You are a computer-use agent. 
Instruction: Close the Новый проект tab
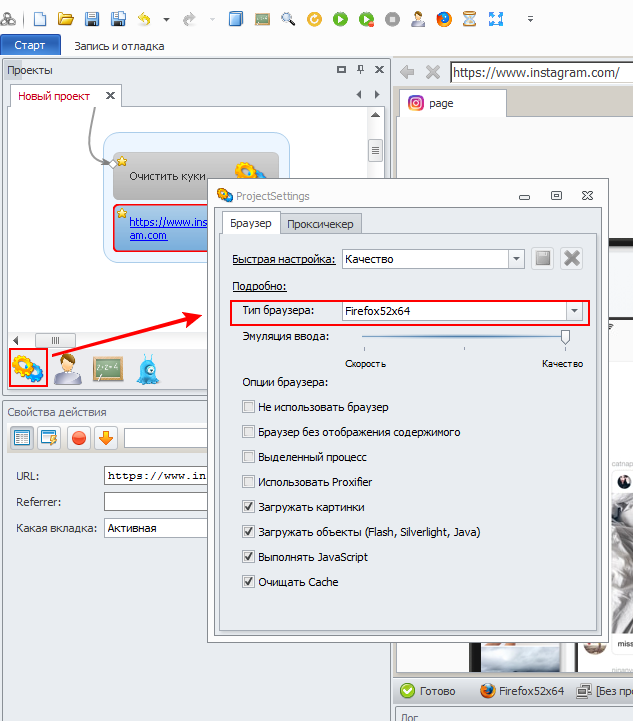(110, 96)
